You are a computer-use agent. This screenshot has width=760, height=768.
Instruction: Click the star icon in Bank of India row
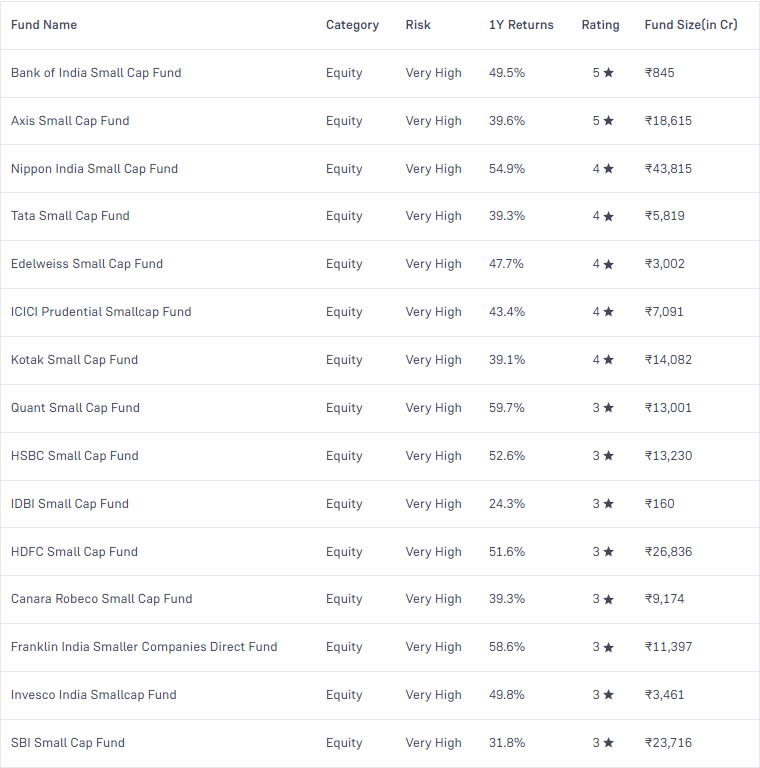click(608, 73)
